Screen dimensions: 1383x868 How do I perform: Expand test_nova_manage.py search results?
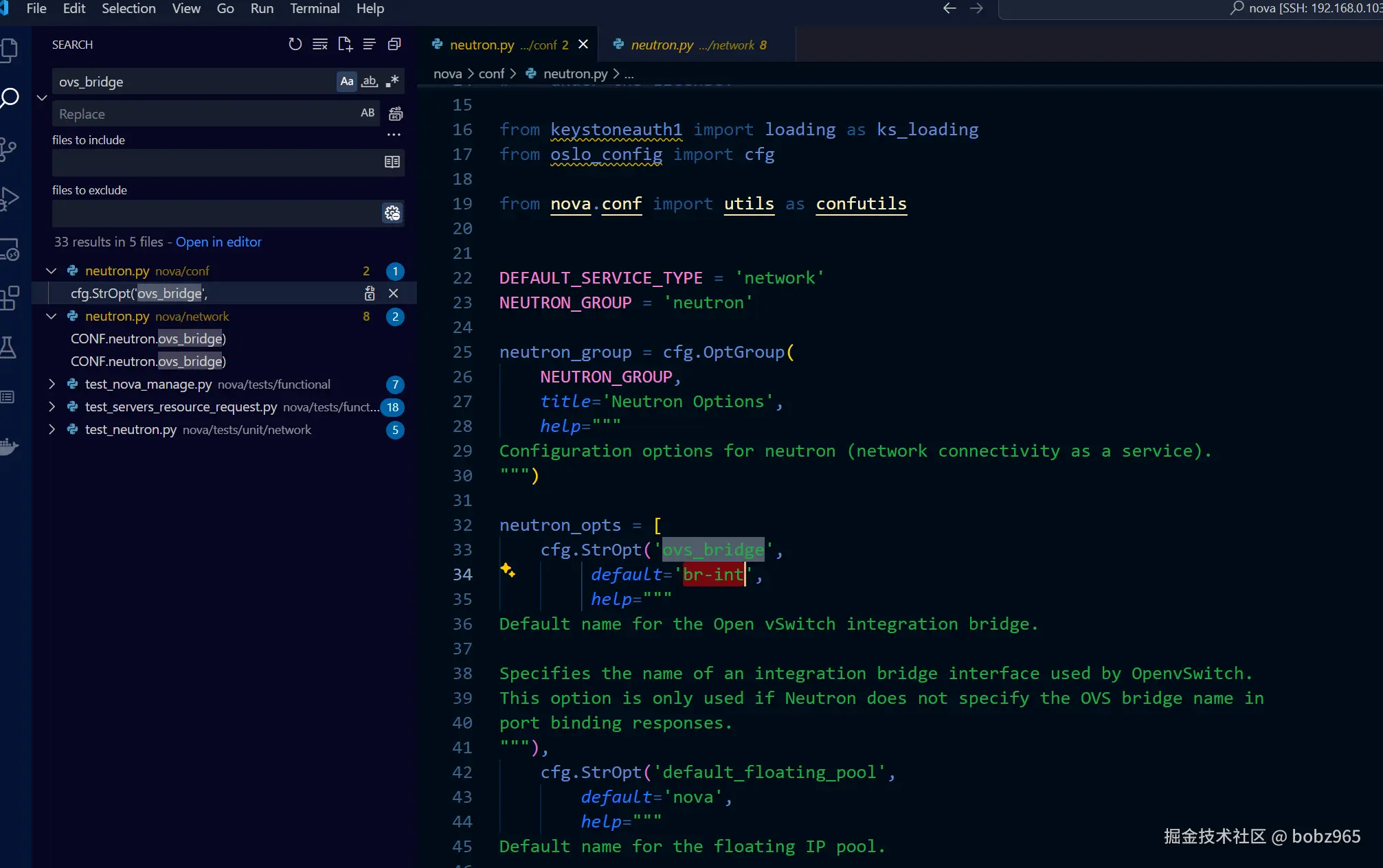(x=52, y=385)
